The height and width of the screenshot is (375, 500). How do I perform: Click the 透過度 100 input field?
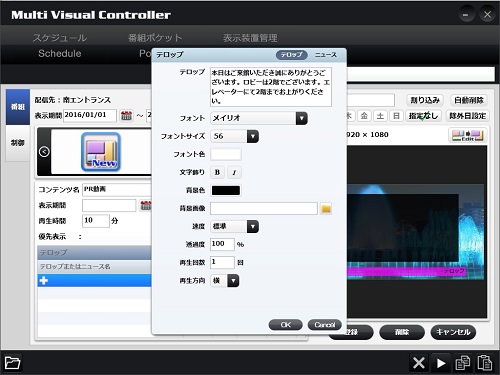point(222,244)
